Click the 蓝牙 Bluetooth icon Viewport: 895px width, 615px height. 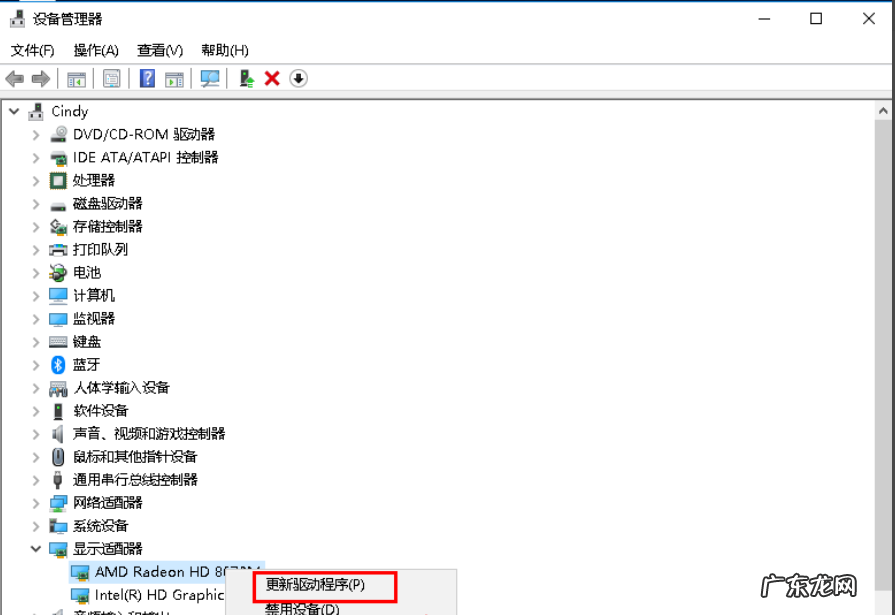click(58, 364)
